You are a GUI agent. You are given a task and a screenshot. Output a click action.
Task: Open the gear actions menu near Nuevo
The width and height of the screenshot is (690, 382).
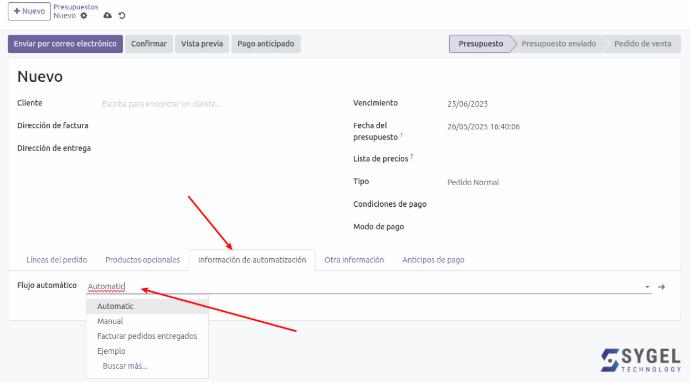pos(84,16)
